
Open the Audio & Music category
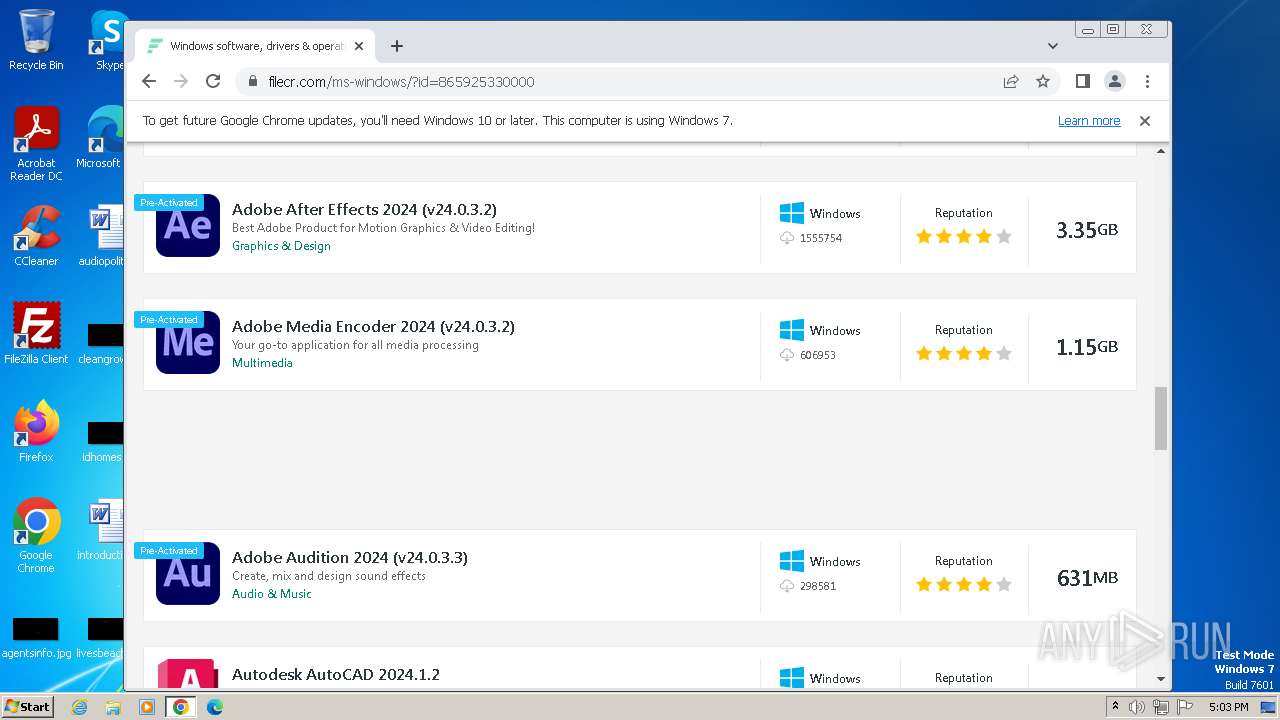pos(272,594)
